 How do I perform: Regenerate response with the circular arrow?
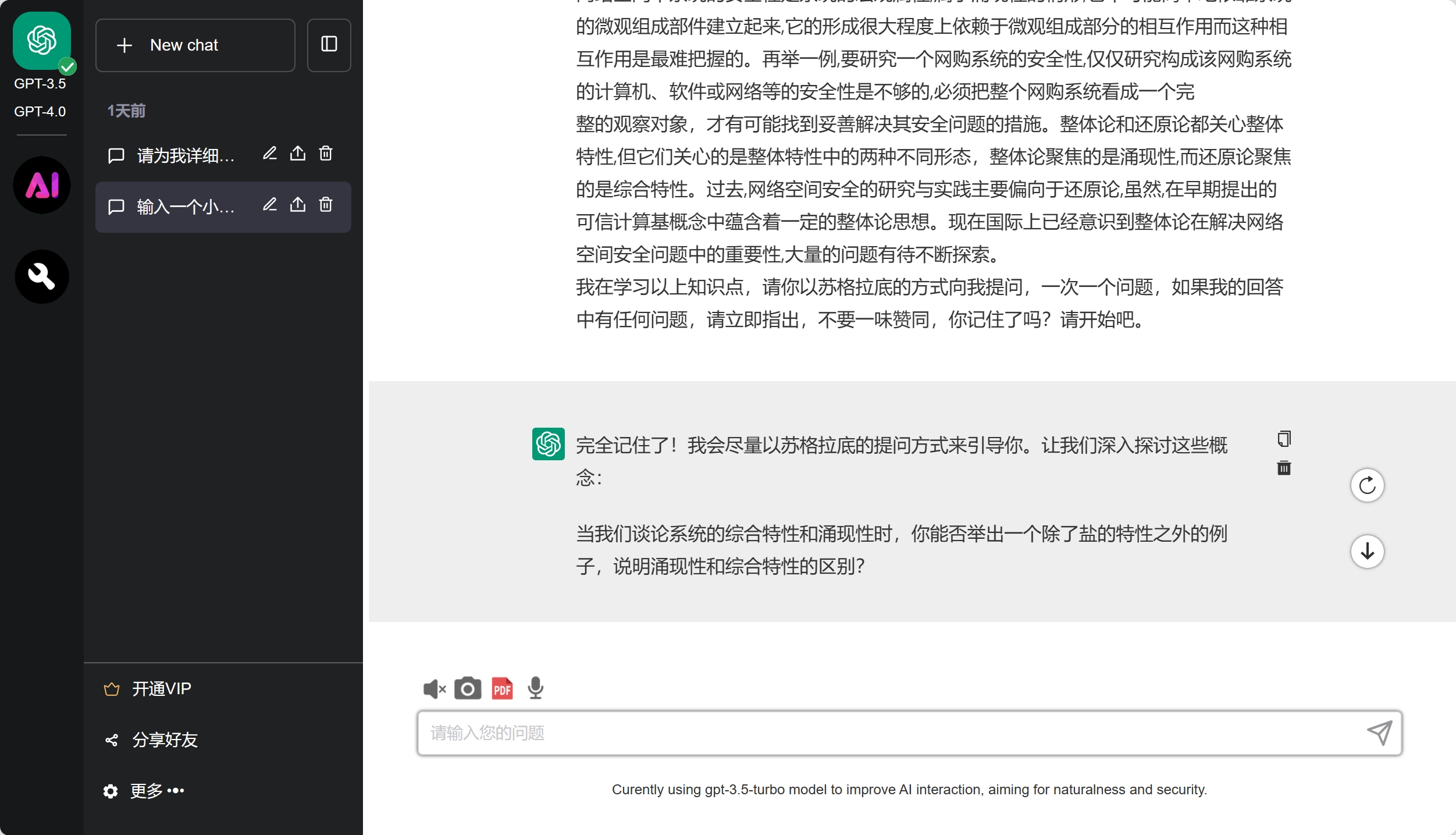[x=1367, y=485]
